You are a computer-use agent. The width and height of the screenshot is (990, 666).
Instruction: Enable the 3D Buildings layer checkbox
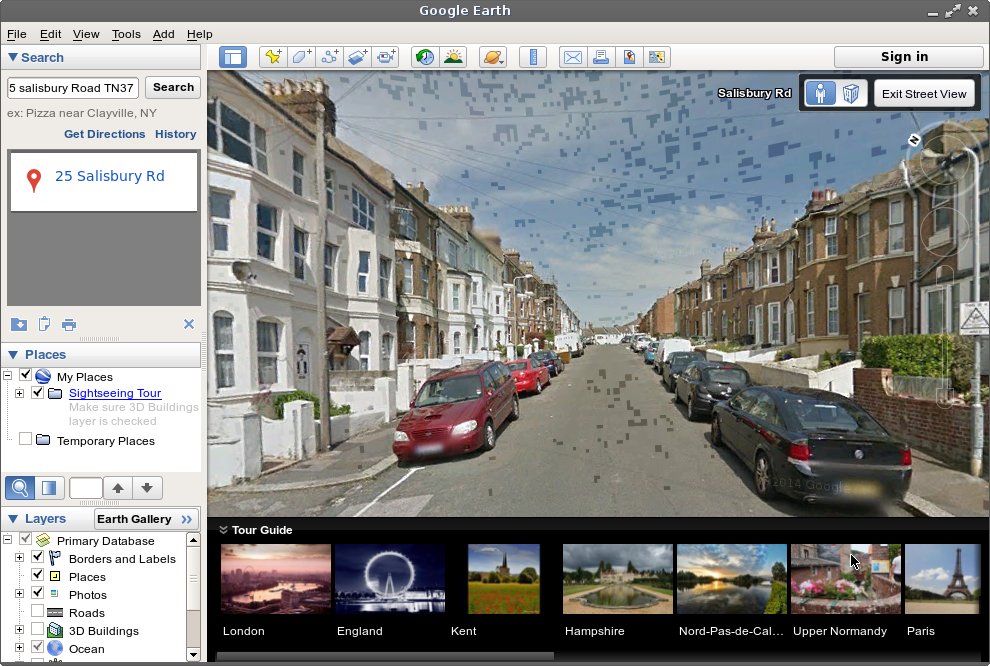(37, 629)
